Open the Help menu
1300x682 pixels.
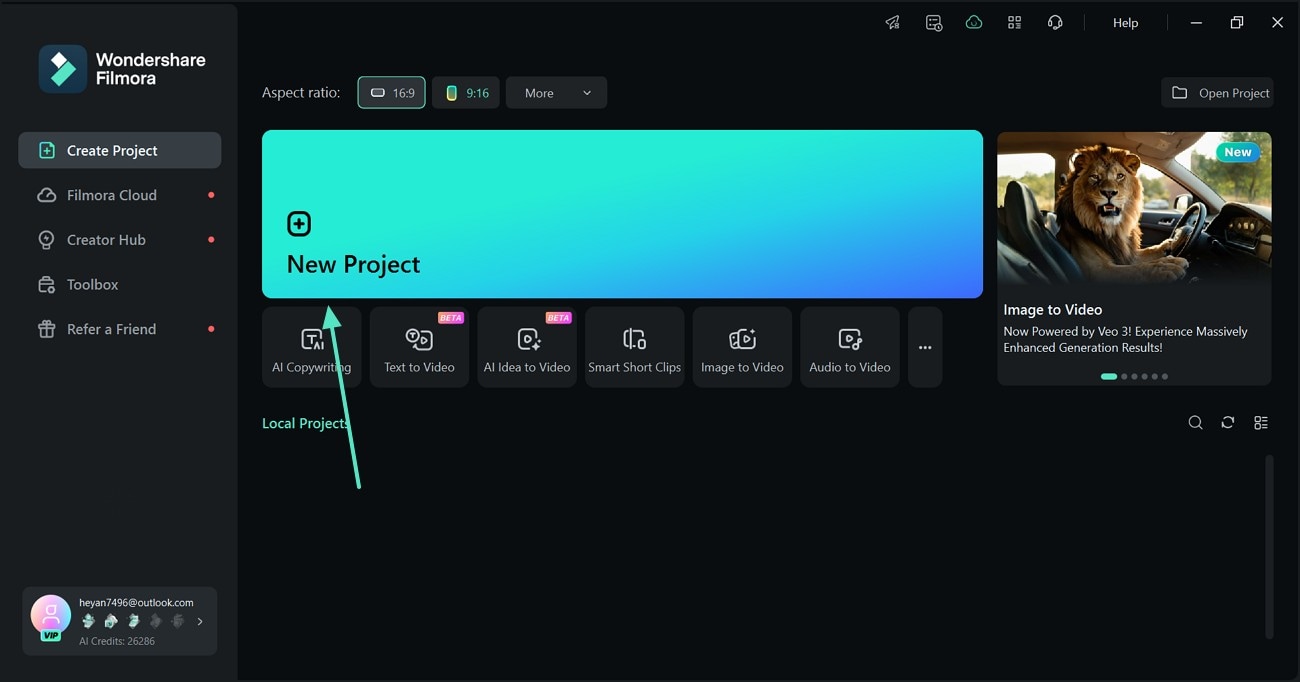1126,23
